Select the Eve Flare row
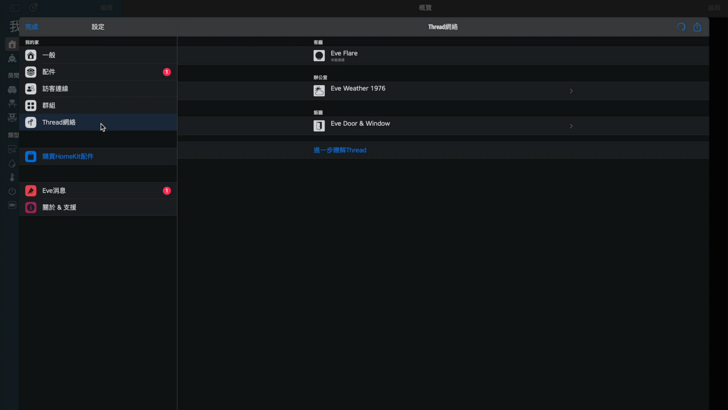 click(x=443, y=56)
